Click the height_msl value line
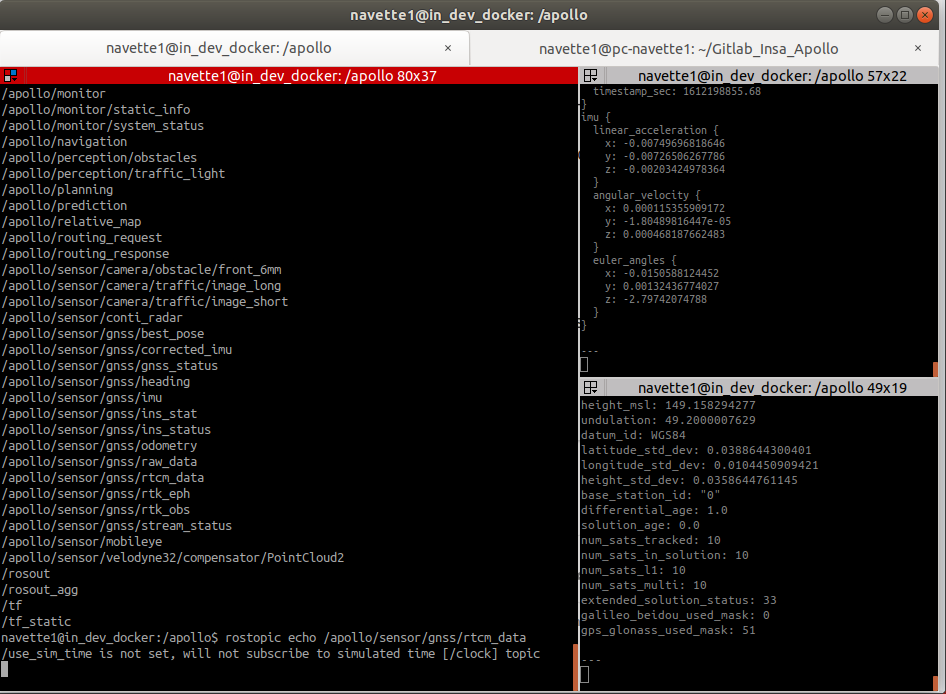This screenshot has height=694, width=946. (x=668, y=405)
